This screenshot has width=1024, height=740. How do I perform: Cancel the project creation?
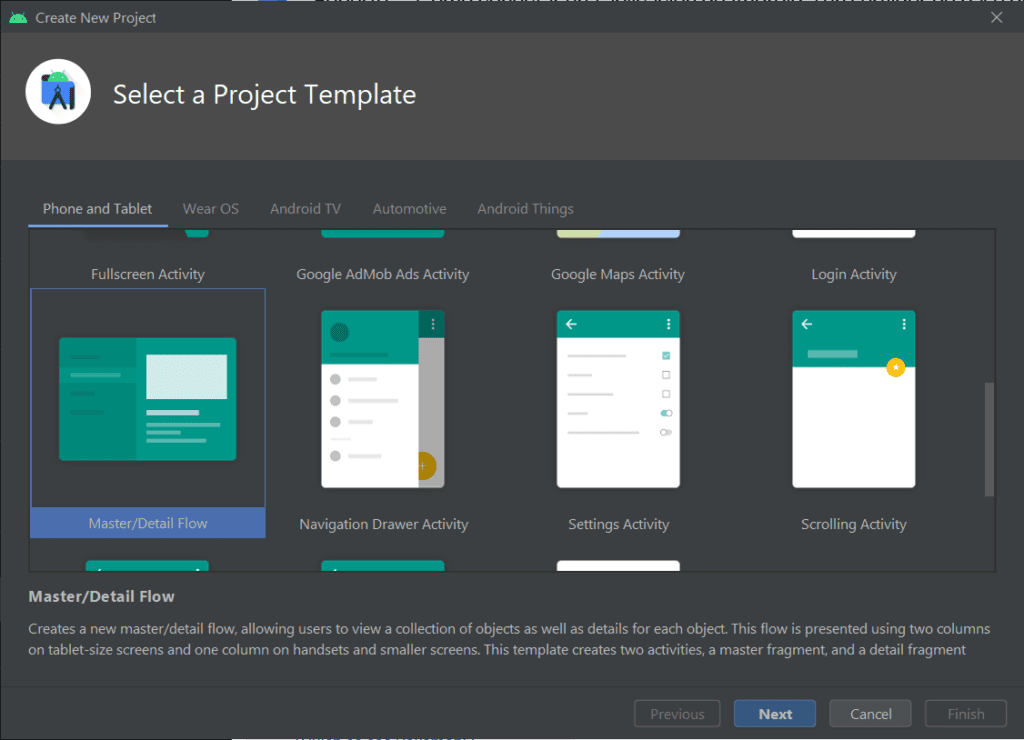[x=869, y=713]
